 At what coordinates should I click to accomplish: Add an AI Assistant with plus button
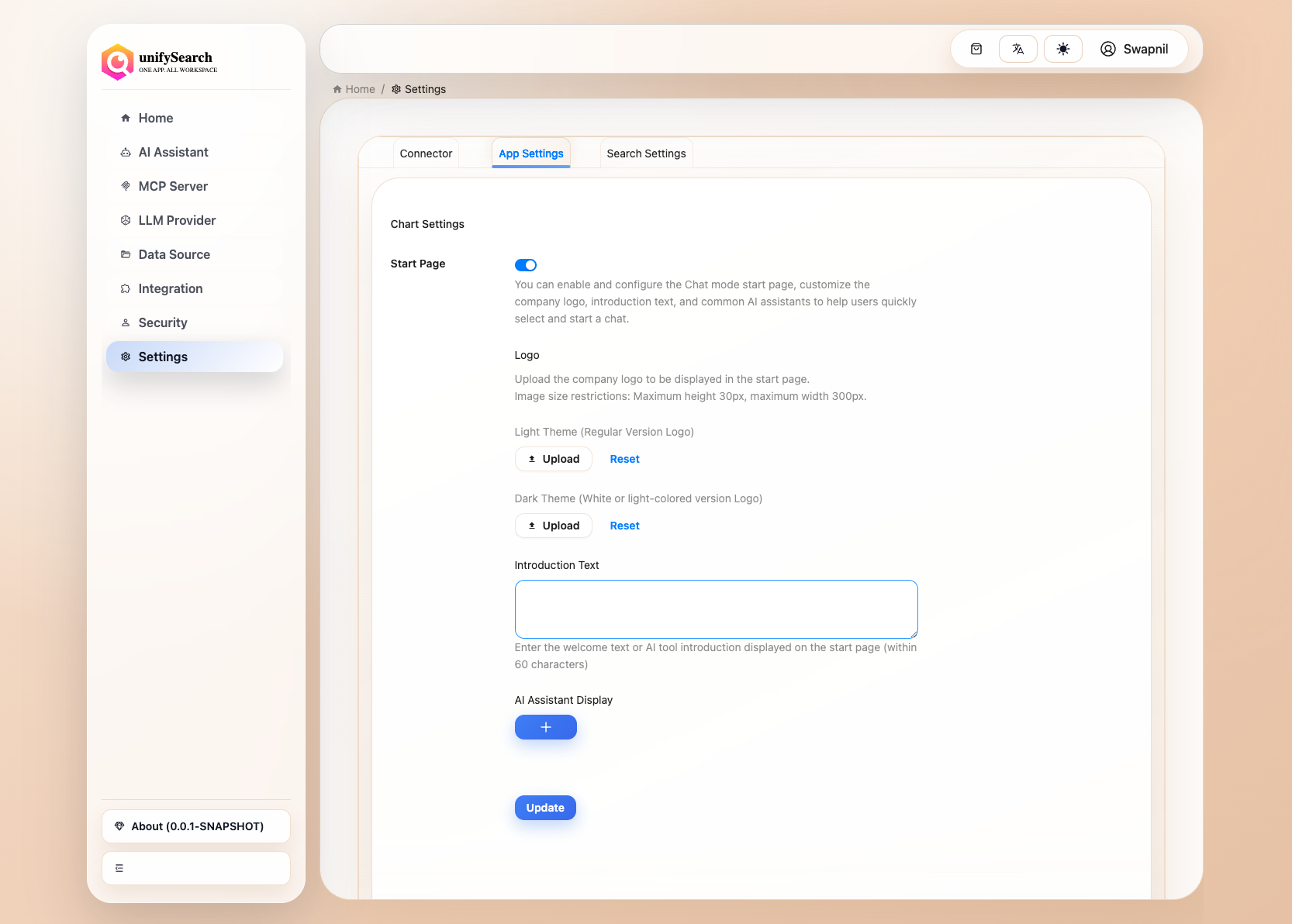(x=545, y=727)
